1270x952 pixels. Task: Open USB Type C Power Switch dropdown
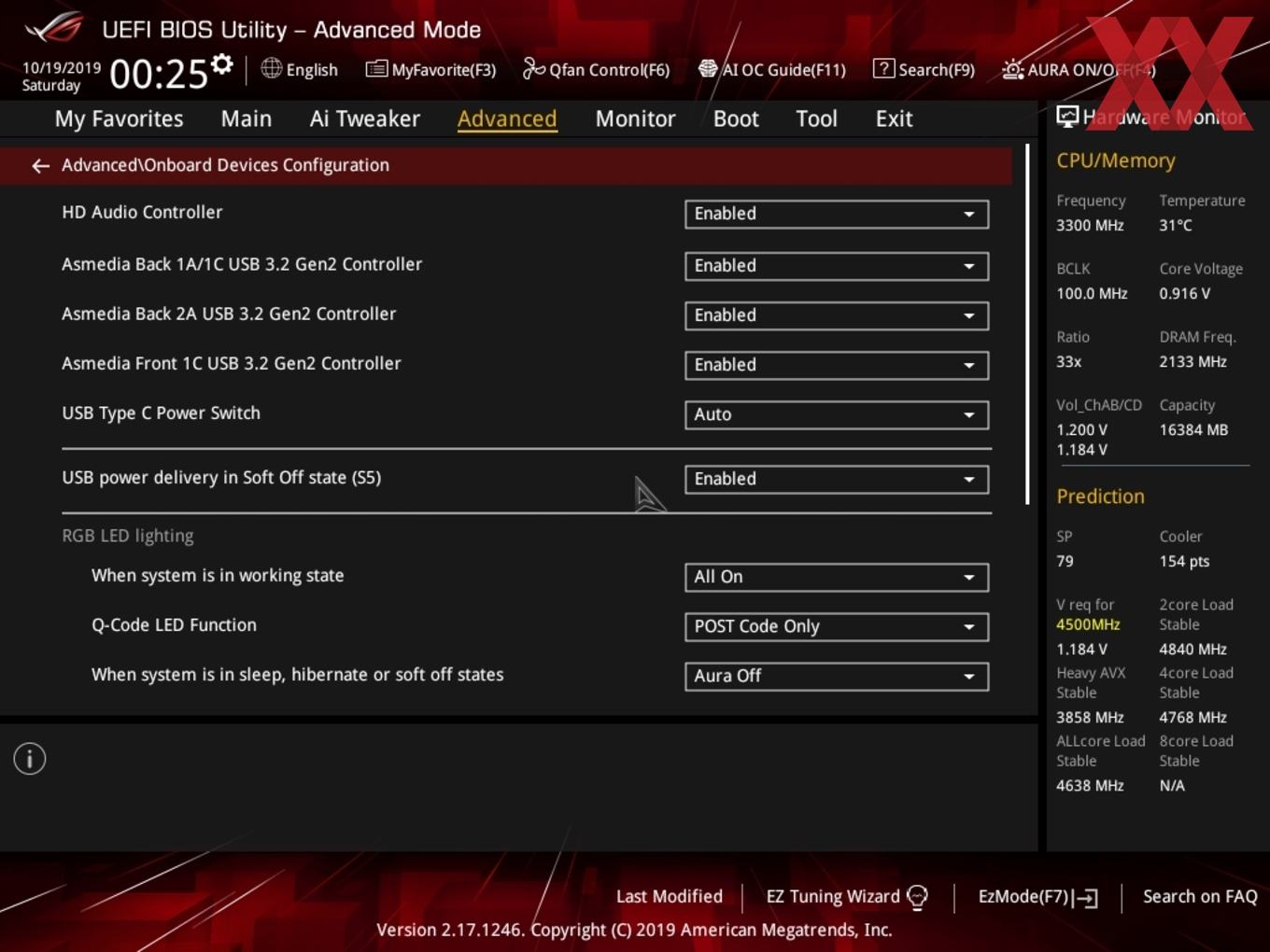837,414
